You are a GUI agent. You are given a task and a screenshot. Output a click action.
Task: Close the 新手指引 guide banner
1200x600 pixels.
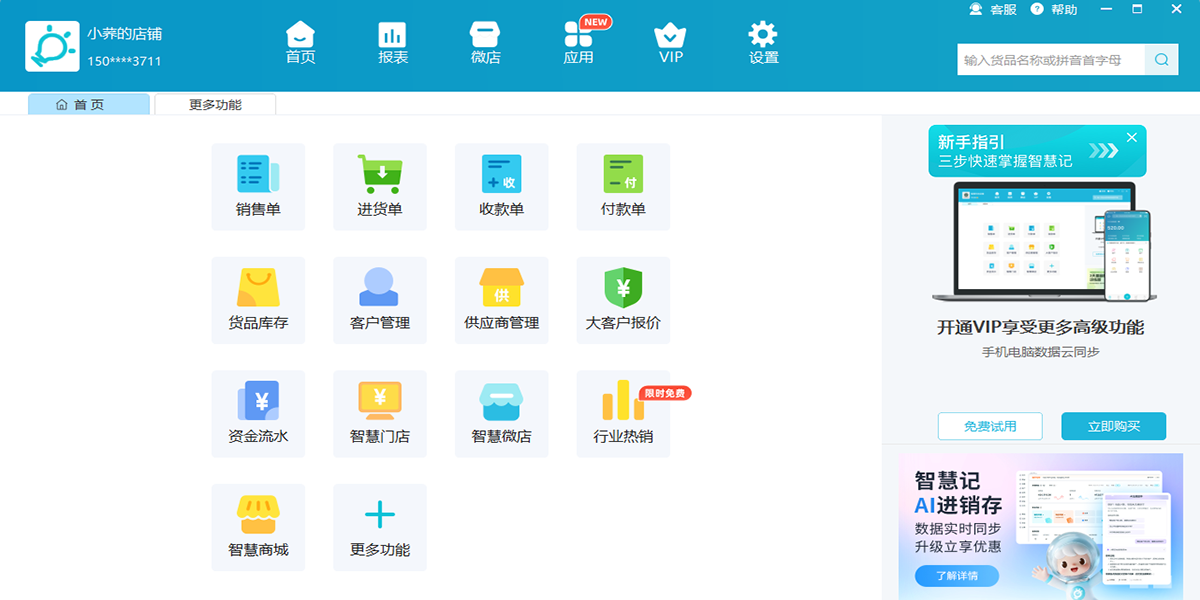point(1132,138)
